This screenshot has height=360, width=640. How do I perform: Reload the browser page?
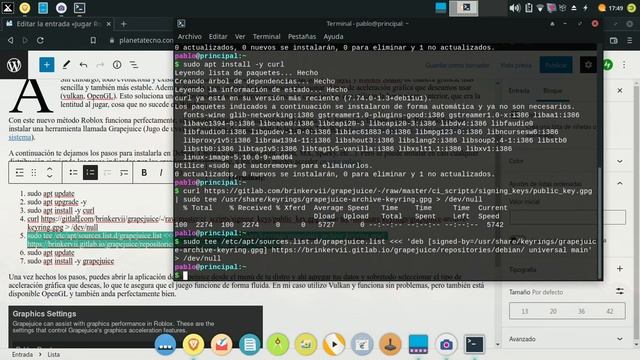pyautogui.click(x=40, y=40)
